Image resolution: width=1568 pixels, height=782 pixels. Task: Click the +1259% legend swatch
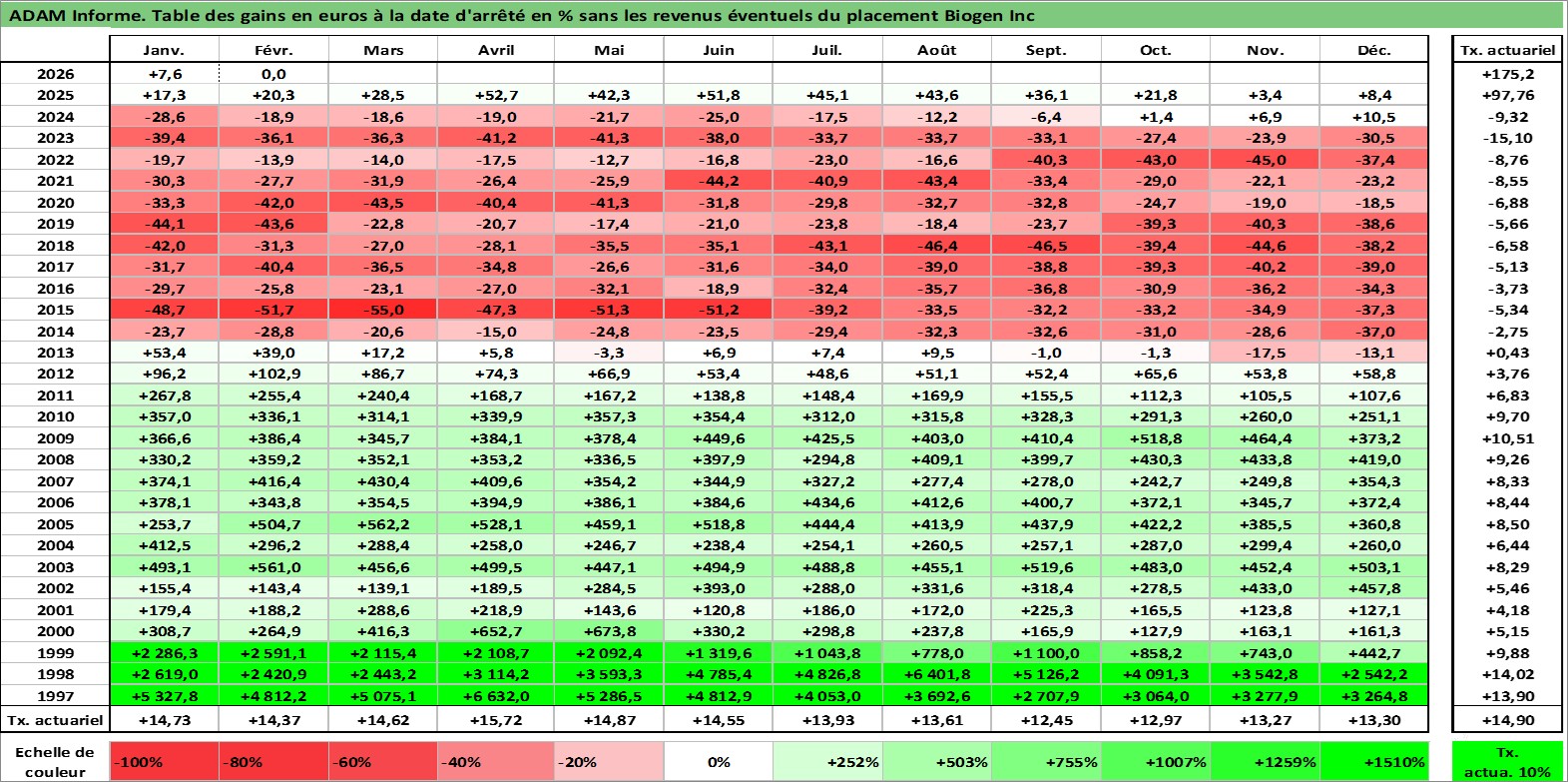click(1265, 761)
